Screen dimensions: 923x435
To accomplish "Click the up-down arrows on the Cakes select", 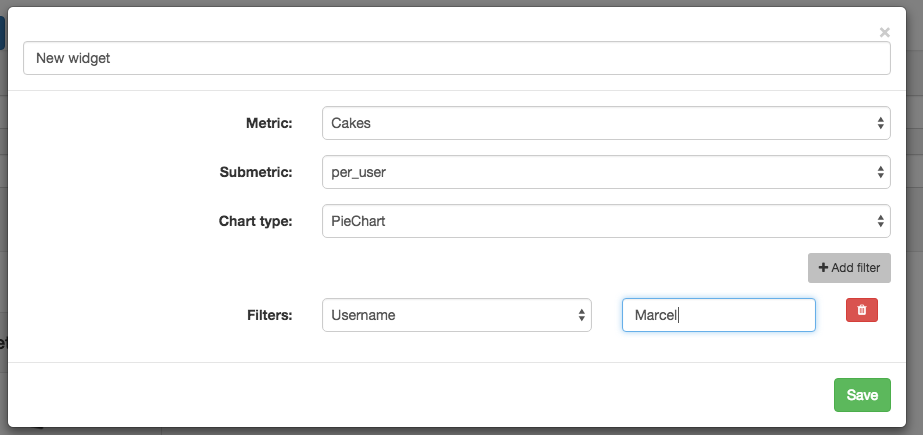I will (880, 123).
